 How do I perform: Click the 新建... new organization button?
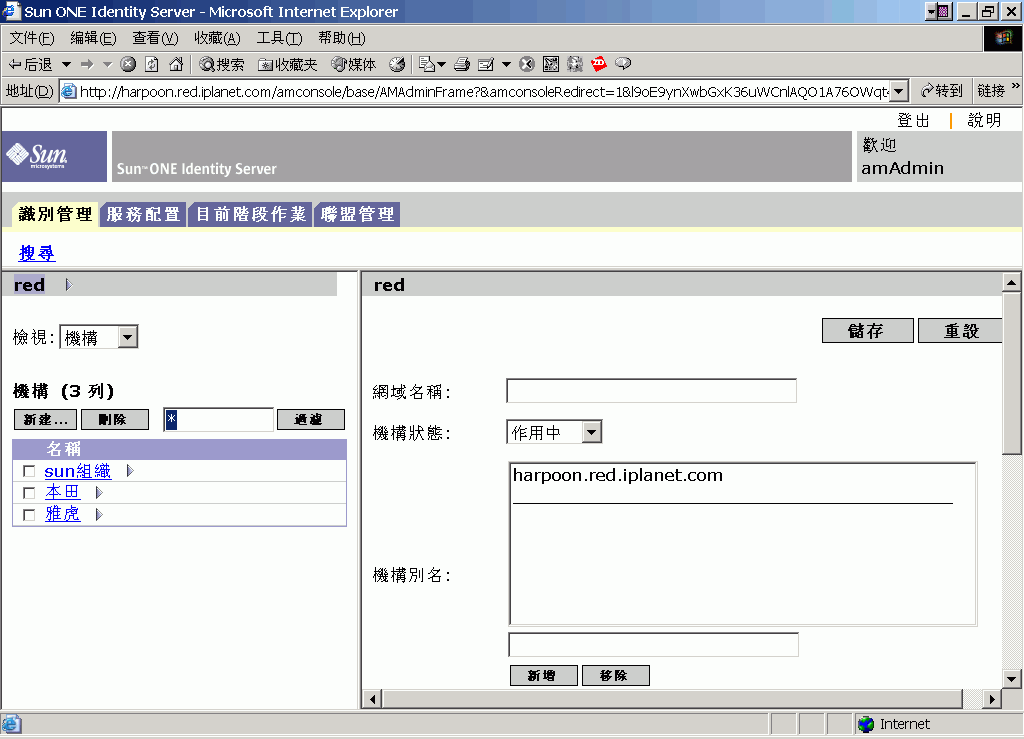[46, 419]
